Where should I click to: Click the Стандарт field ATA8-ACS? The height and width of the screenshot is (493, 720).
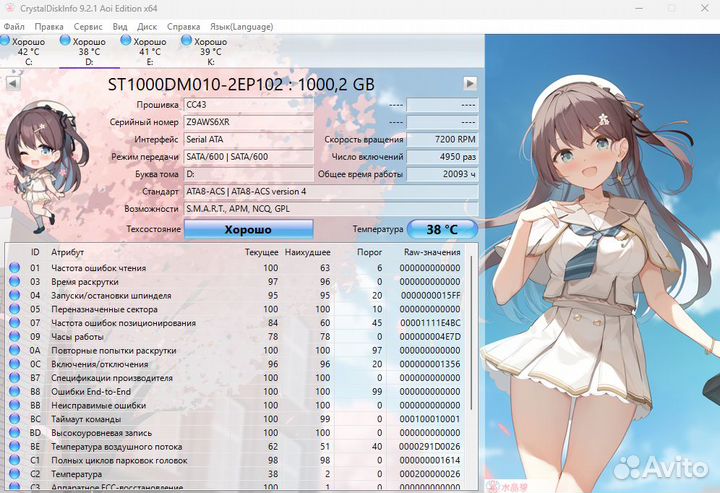tap(331, 192)
